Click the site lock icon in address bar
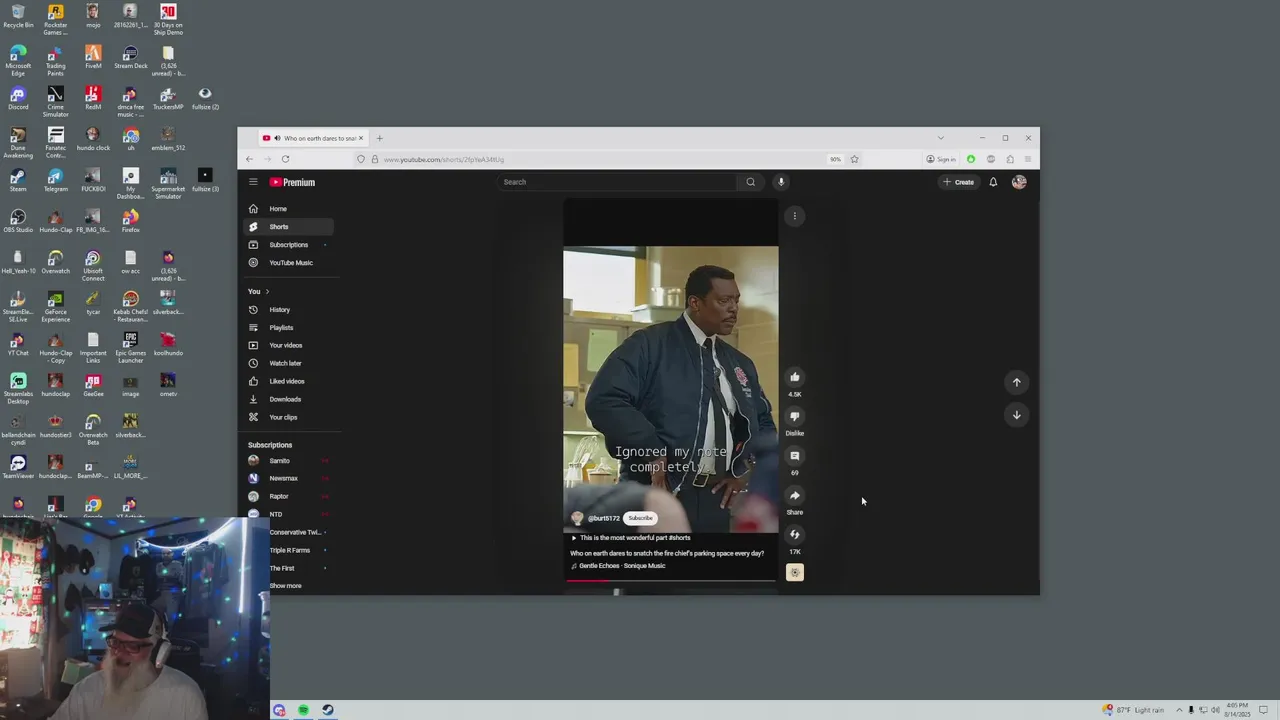Screen dimensions: 1280x720 pyautogui.click(x=375, y=159)
